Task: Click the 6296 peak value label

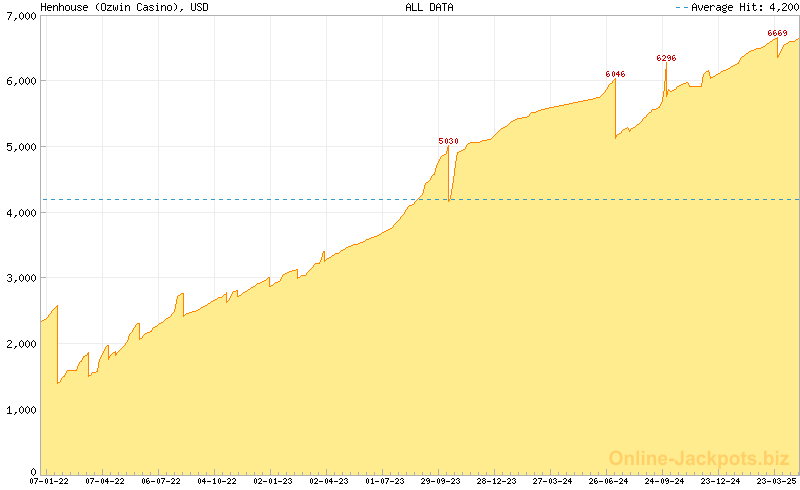Action: tap(666, 58)
